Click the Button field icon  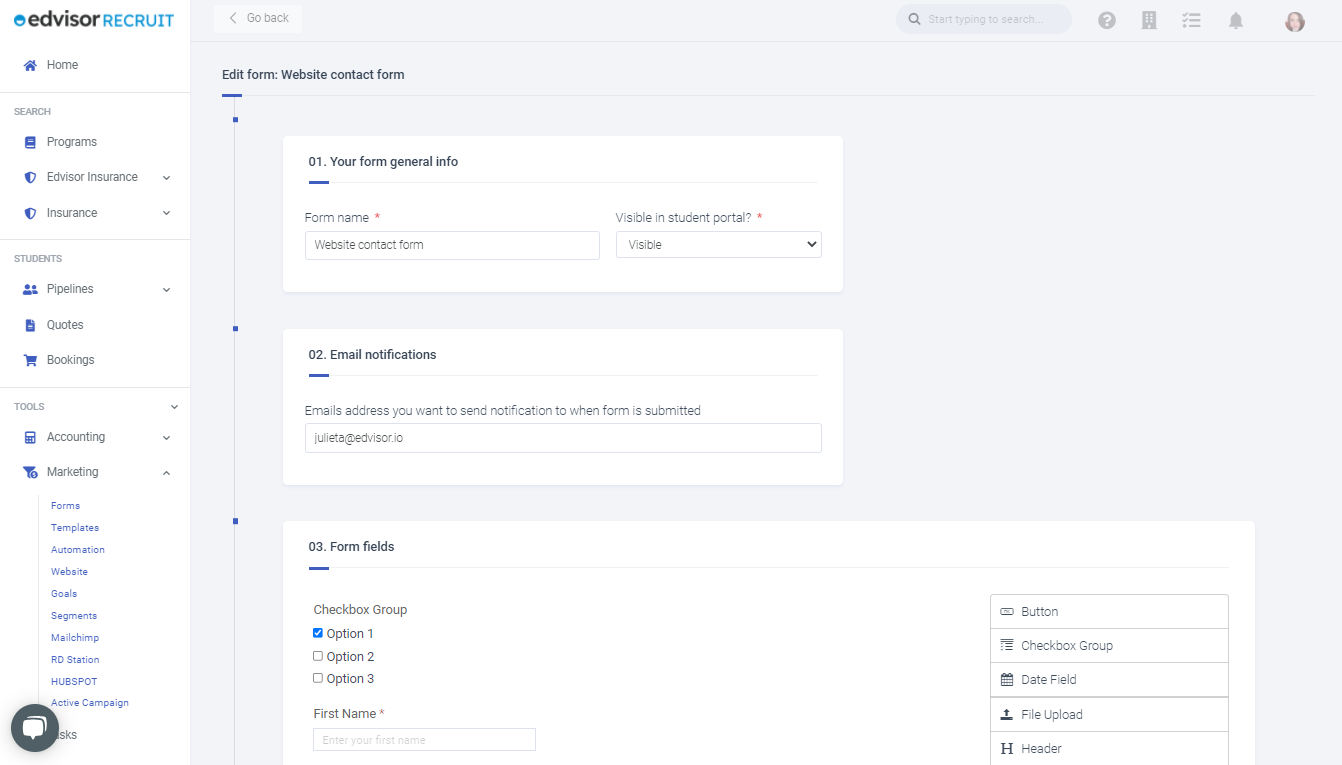coord(1007,611)
